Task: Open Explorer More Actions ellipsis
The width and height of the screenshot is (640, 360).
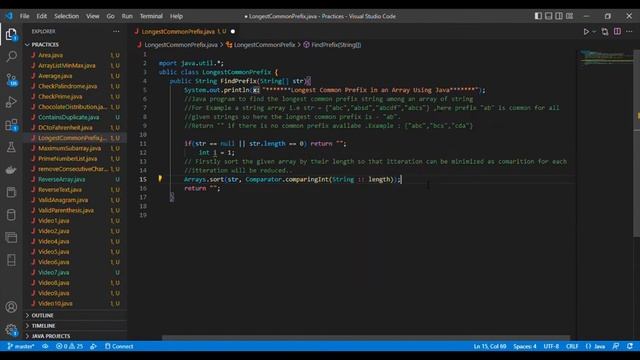Action: (116, 31)
